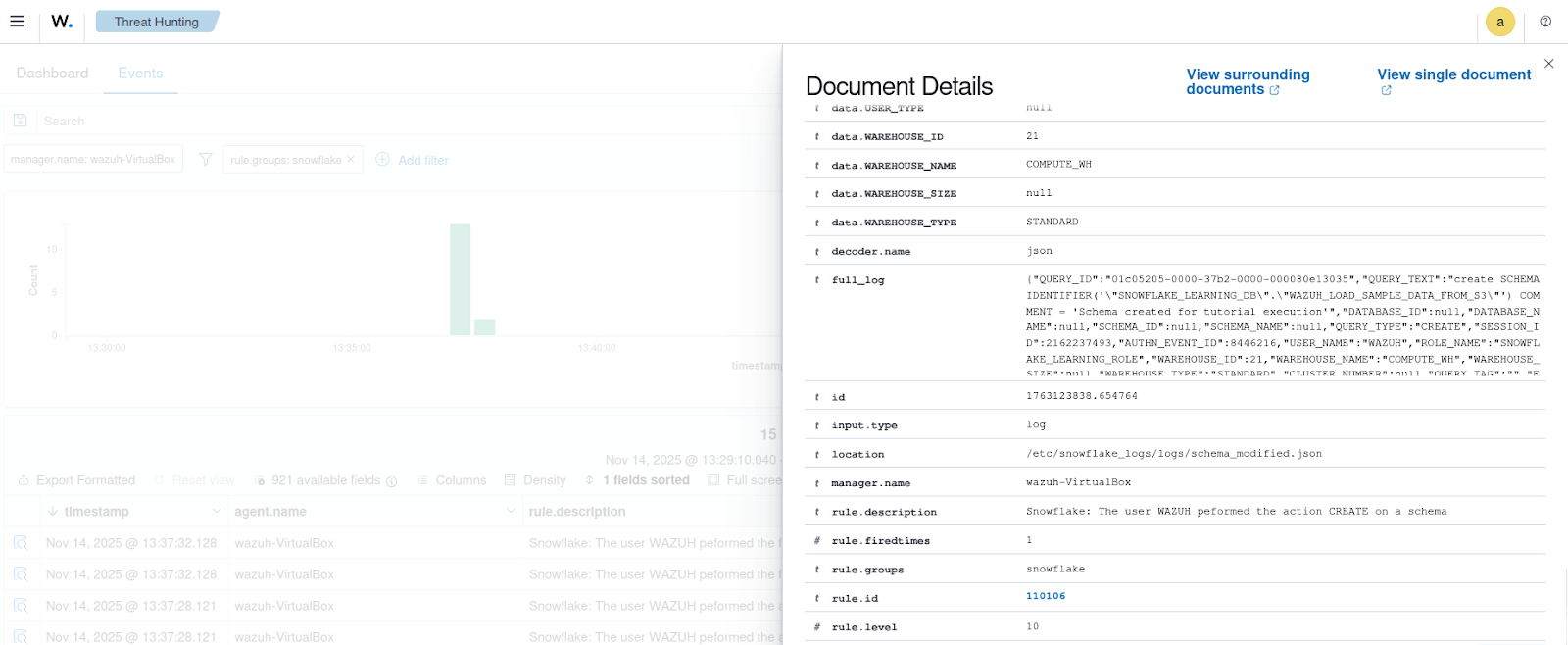Open the Columns selector

pos(452,480)
